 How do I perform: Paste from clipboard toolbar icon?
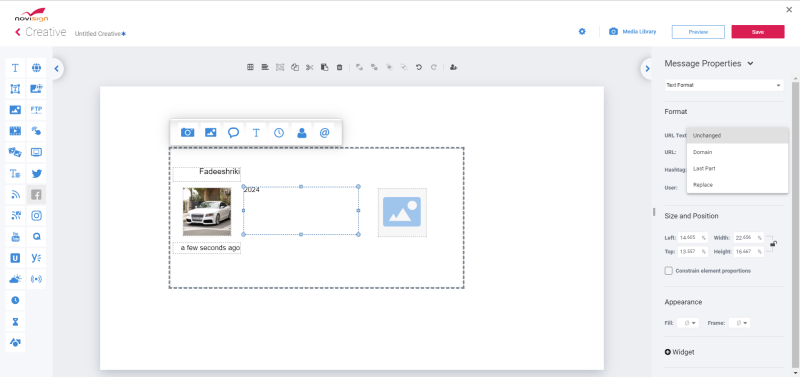pos(324,67)
